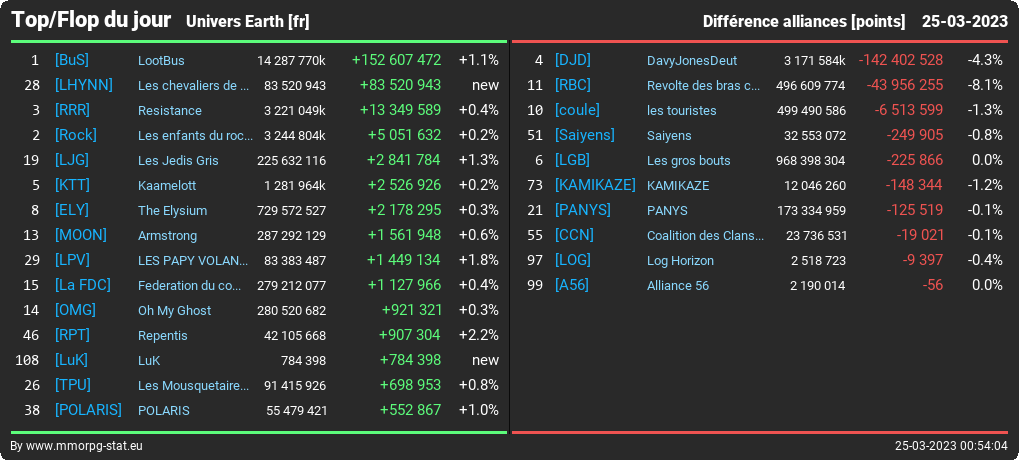
Task: Click Oh My Ghost alliance name
Action: click(x=174, y=311)
